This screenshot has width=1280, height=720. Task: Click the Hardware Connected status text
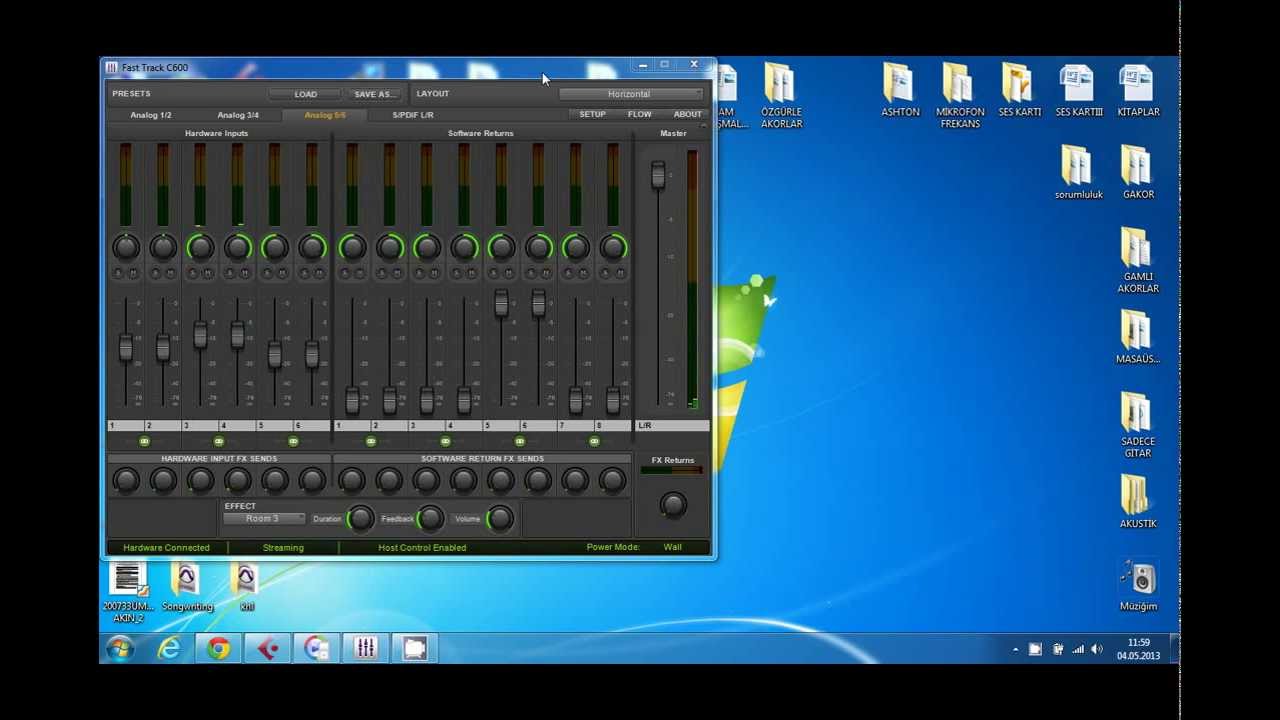point(166,548)
